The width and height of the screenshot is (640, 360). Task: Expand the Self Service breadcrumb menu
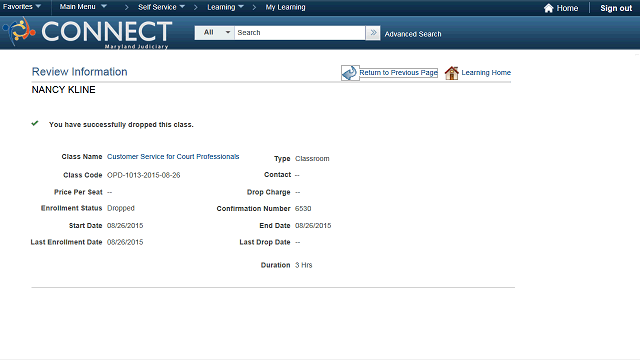161,7
